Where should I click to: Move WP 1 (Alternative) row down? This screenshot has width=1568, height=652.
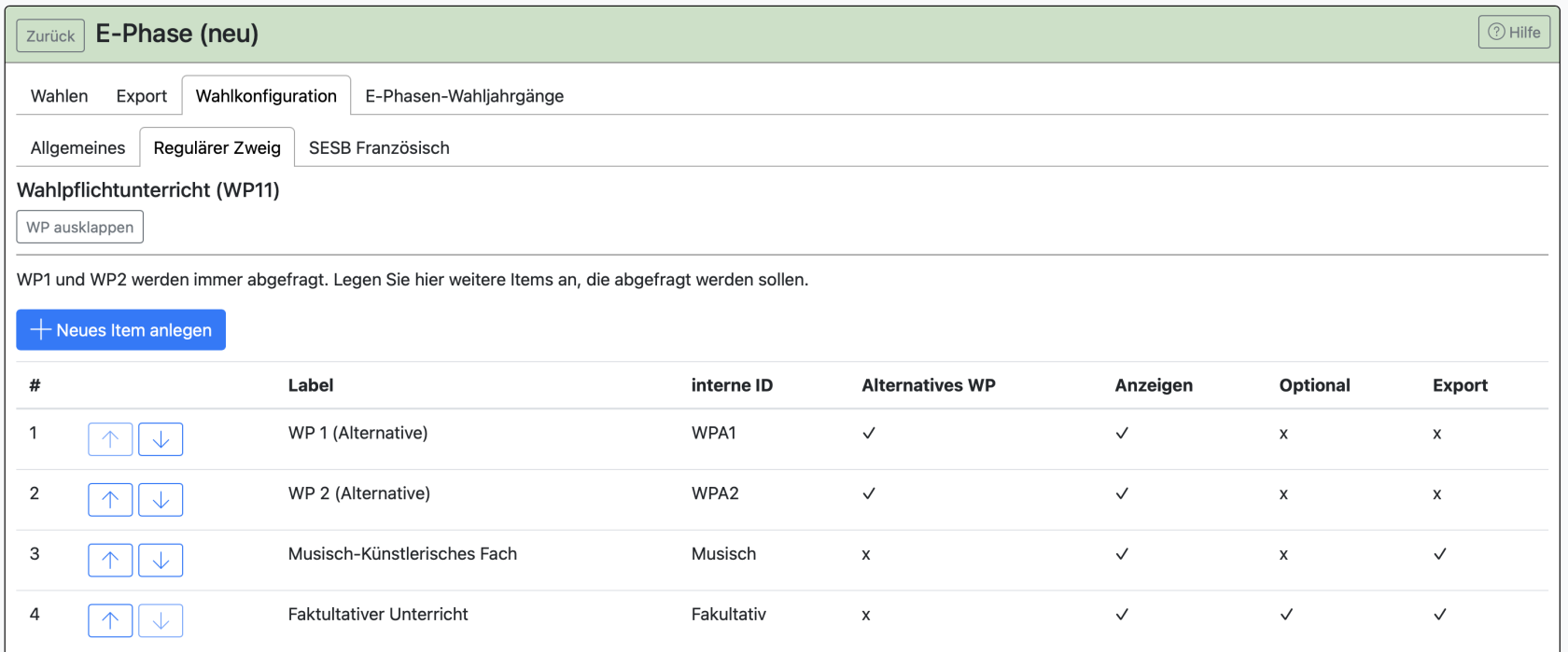[x=161, y=439]
